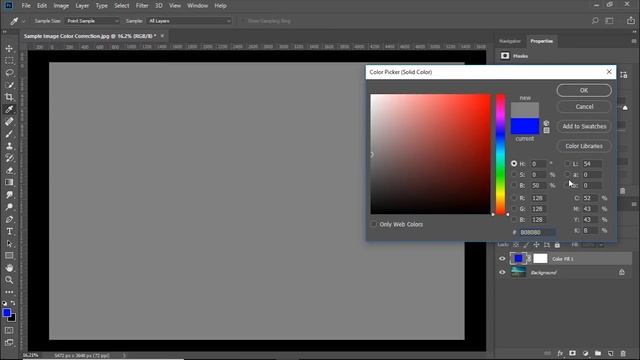
Task: Enable the Only Web Colors checkbox
Action: tap(373, 224)
